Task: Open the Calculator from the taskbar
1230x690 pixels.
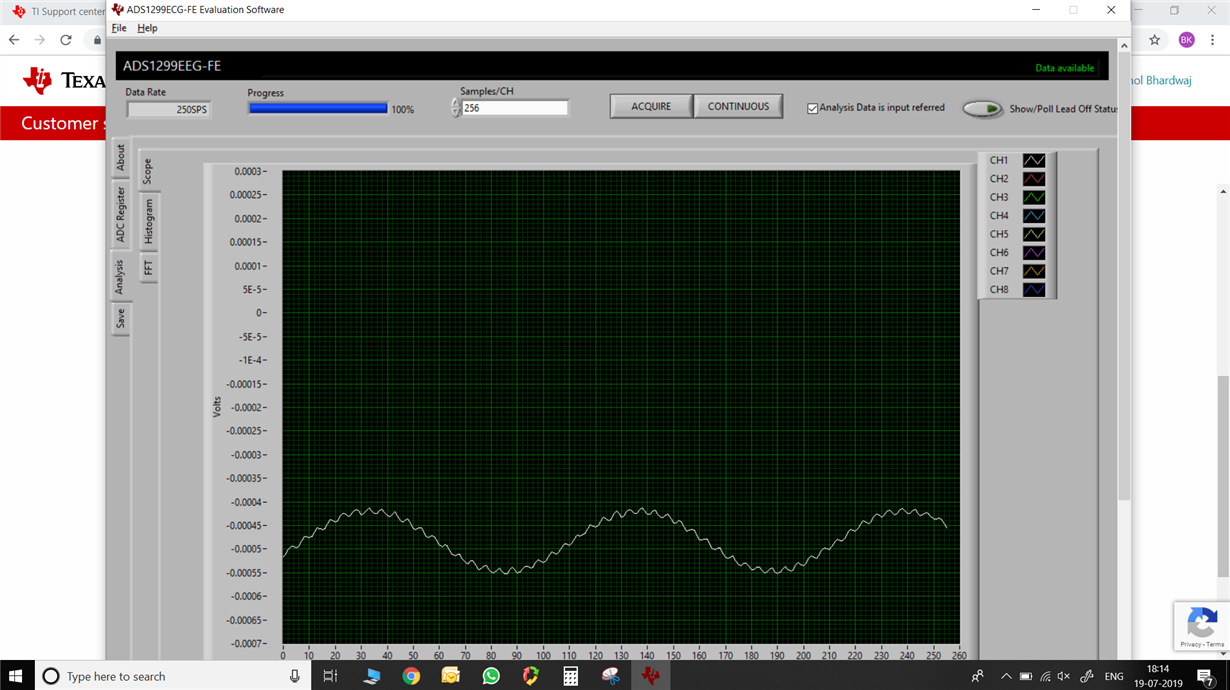Action: 570,676
